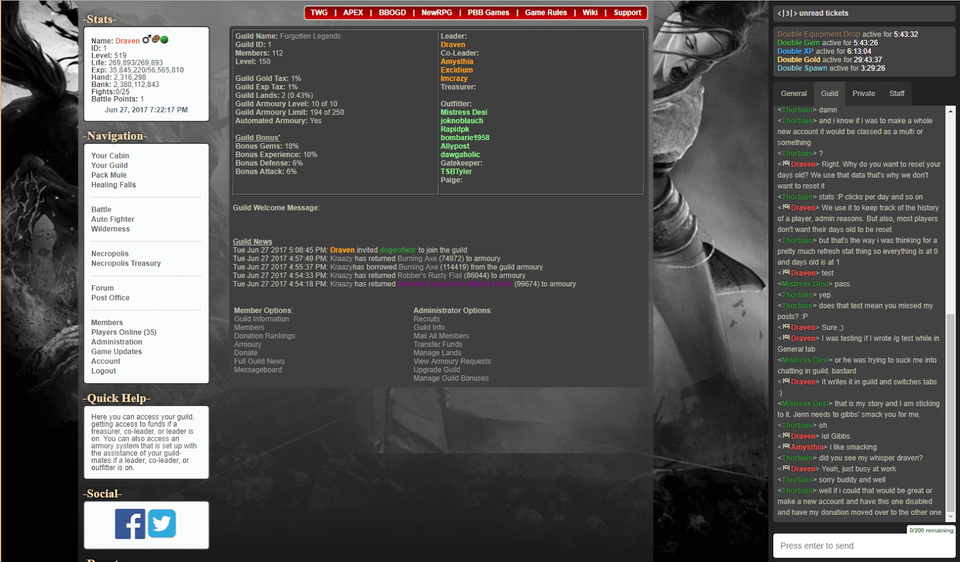
Task: Click Donation Rankings under Member Options
Action: tap(265, 336)
